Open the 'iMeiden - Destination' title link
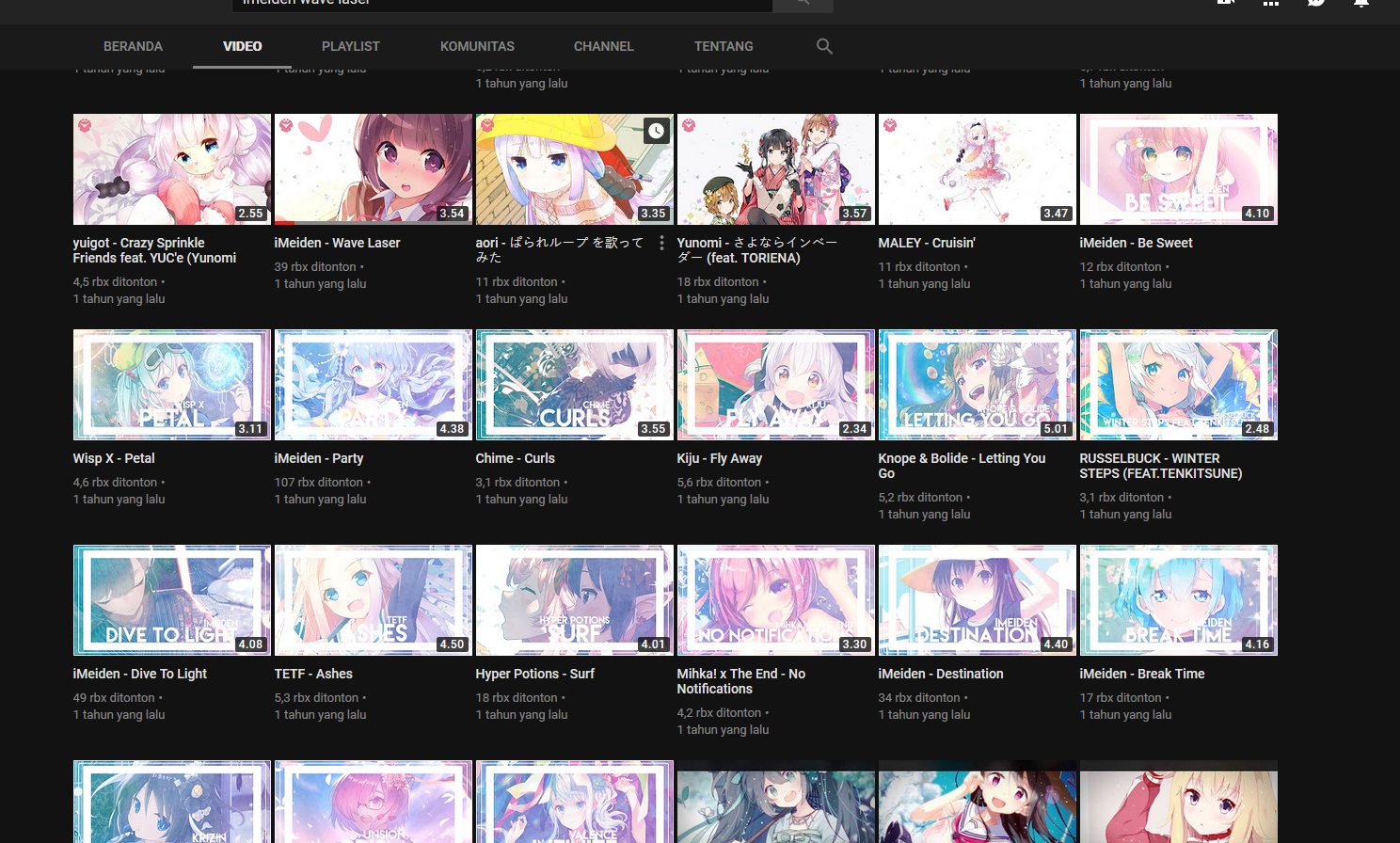 tap(941, 674)
